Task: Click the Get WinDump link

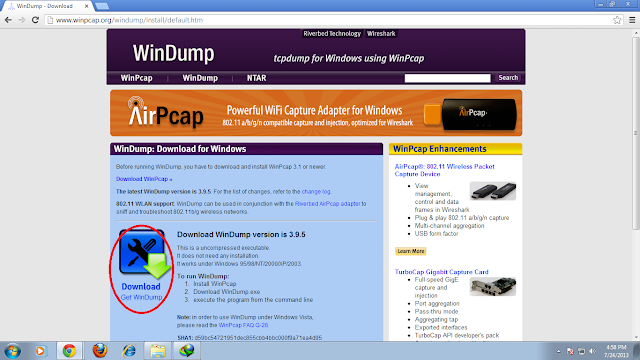Action: tap(141, 297)
